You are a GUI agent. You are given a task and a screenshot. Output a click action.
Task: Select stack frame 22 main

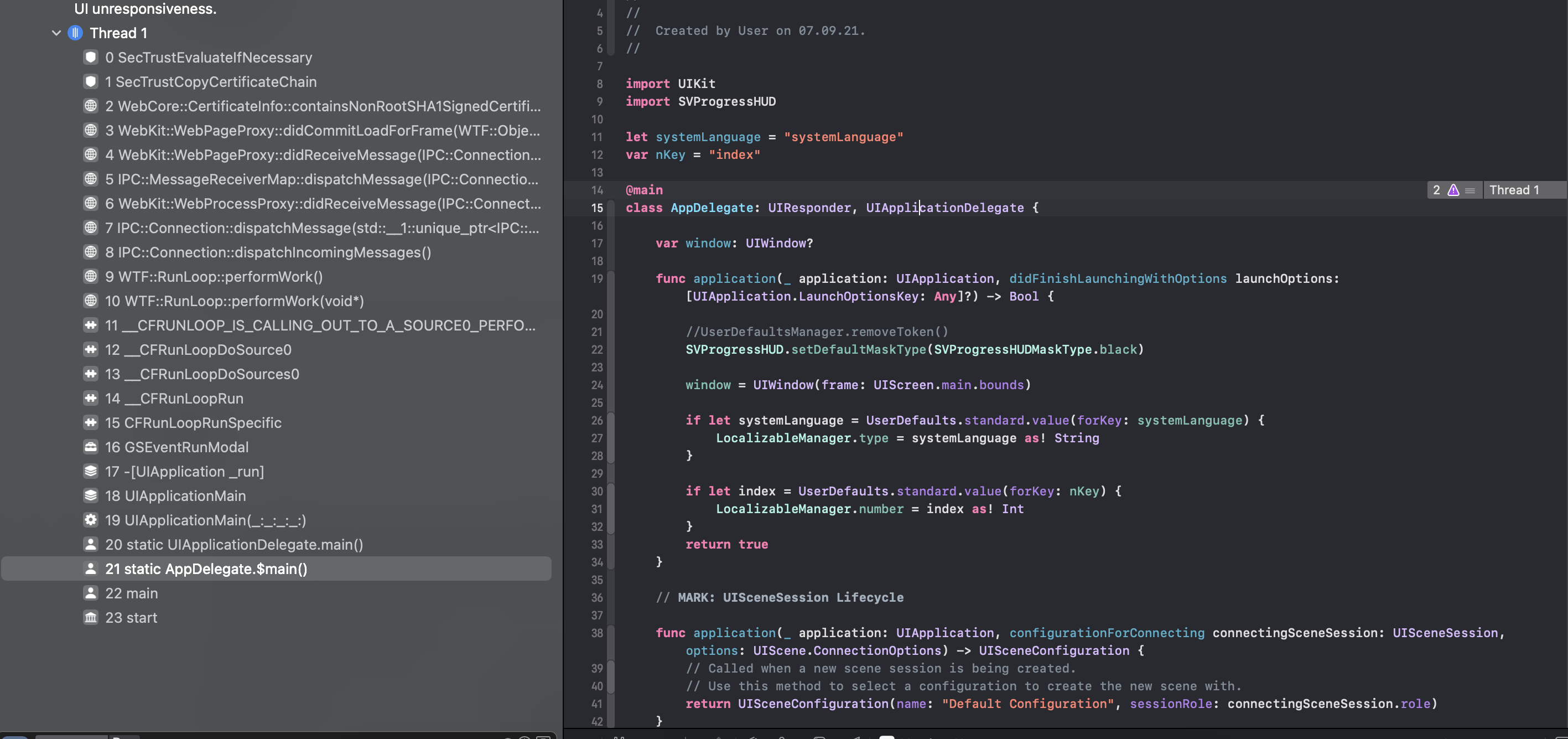point(132,593)
